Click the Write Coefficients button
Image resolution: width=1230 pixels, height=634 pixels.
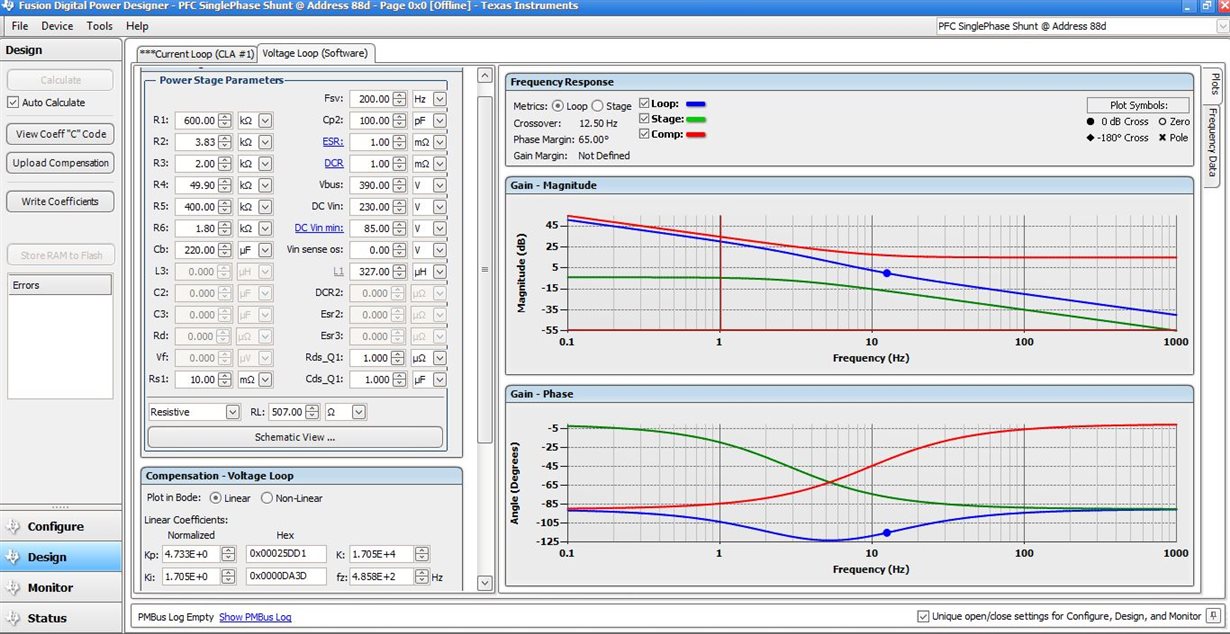61,201
